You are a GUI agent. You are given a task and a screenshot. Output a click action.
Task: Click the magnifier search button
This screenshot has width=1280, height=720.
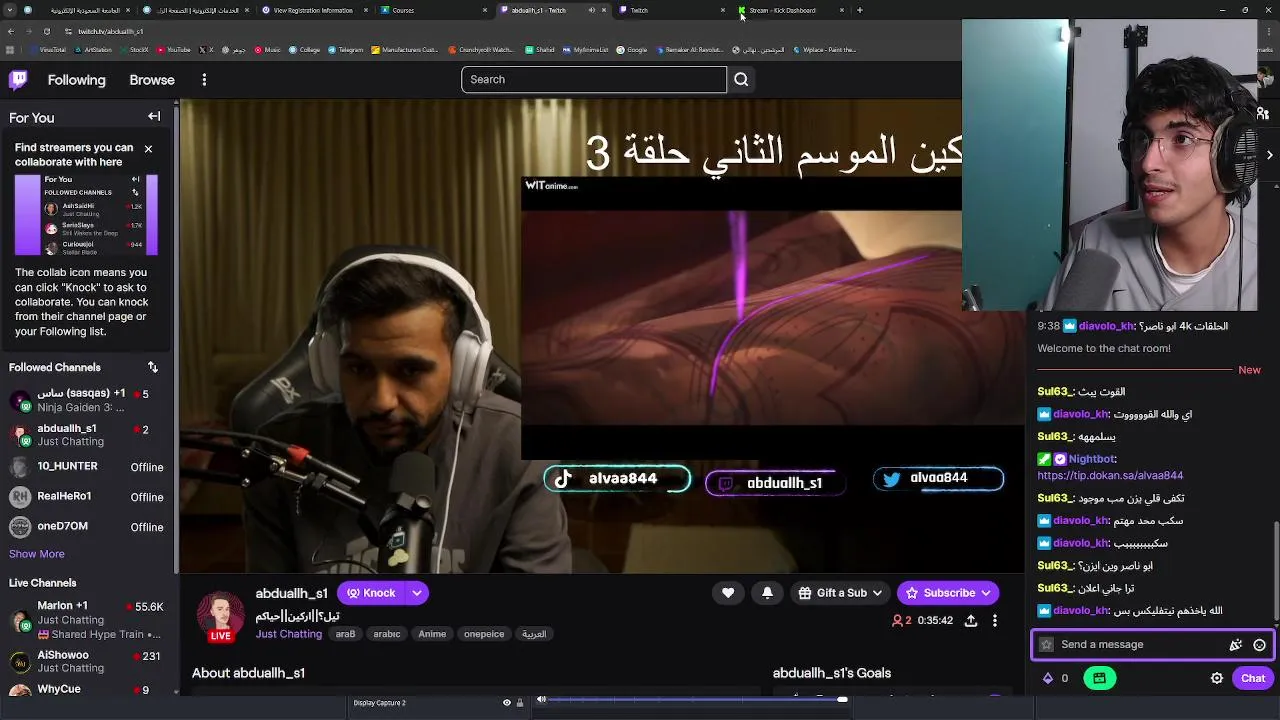[741, 79]
